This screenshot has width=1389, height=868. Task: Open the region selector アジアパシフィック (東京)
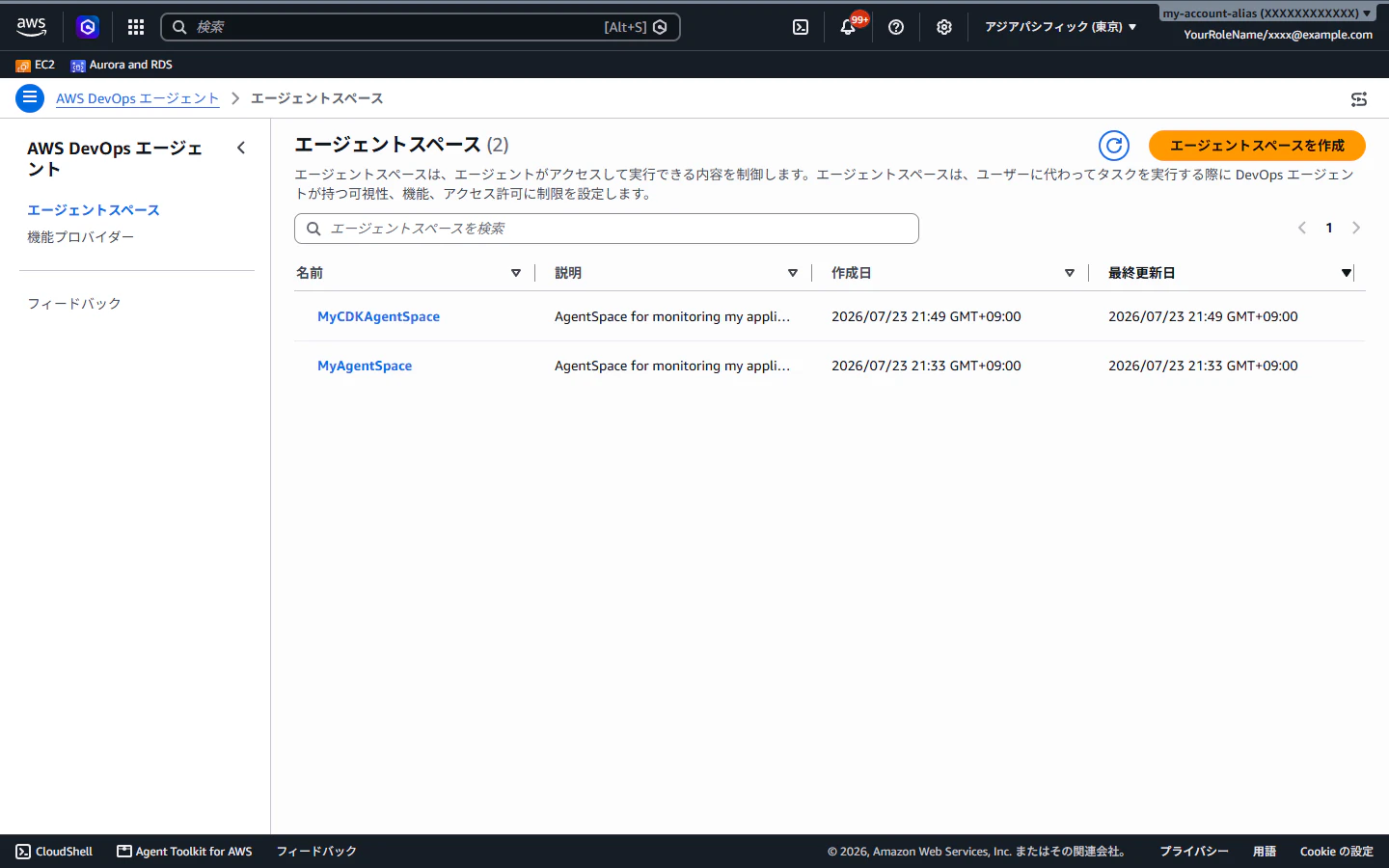[1060, 27]
